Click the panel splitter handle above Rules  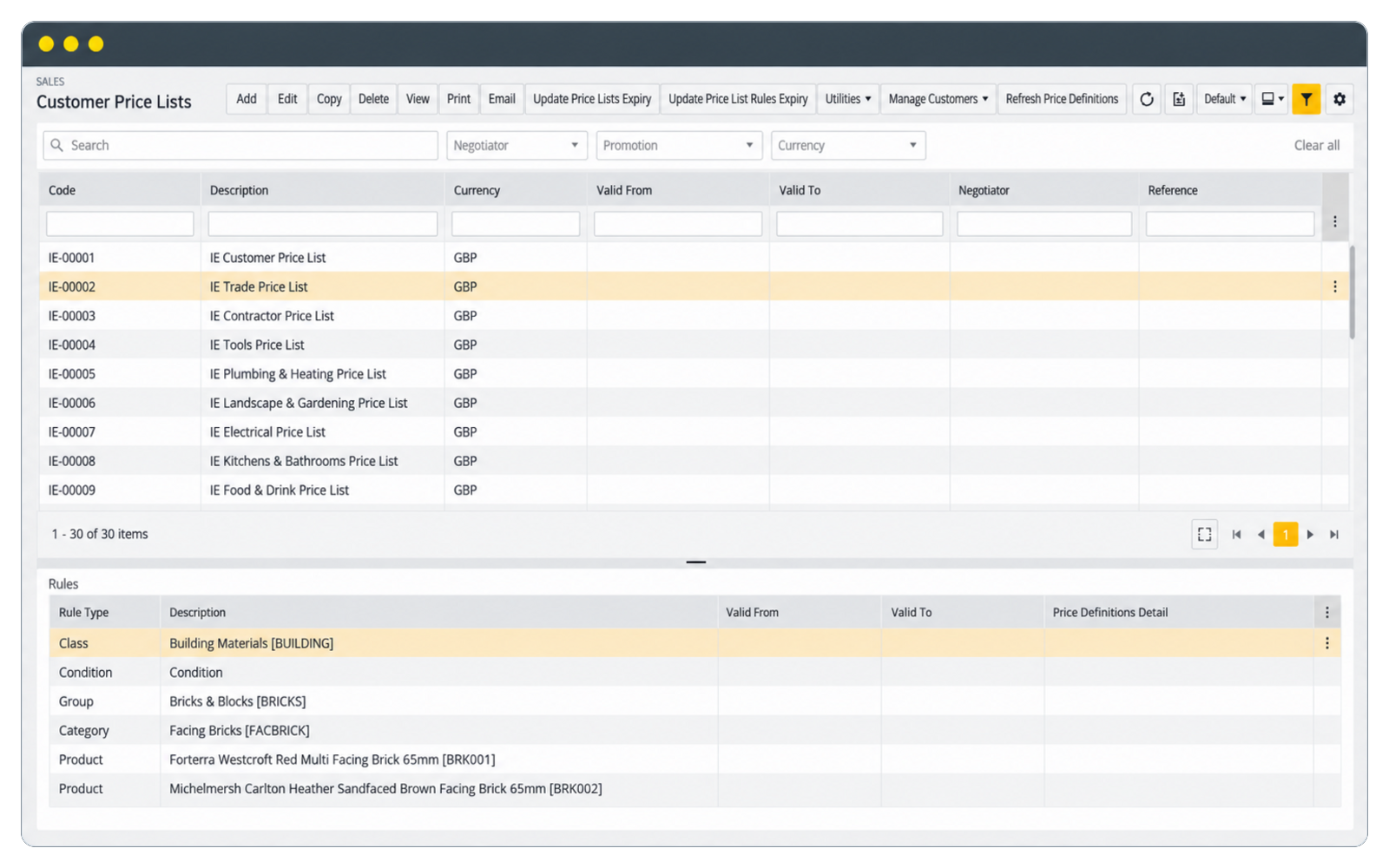695,562
